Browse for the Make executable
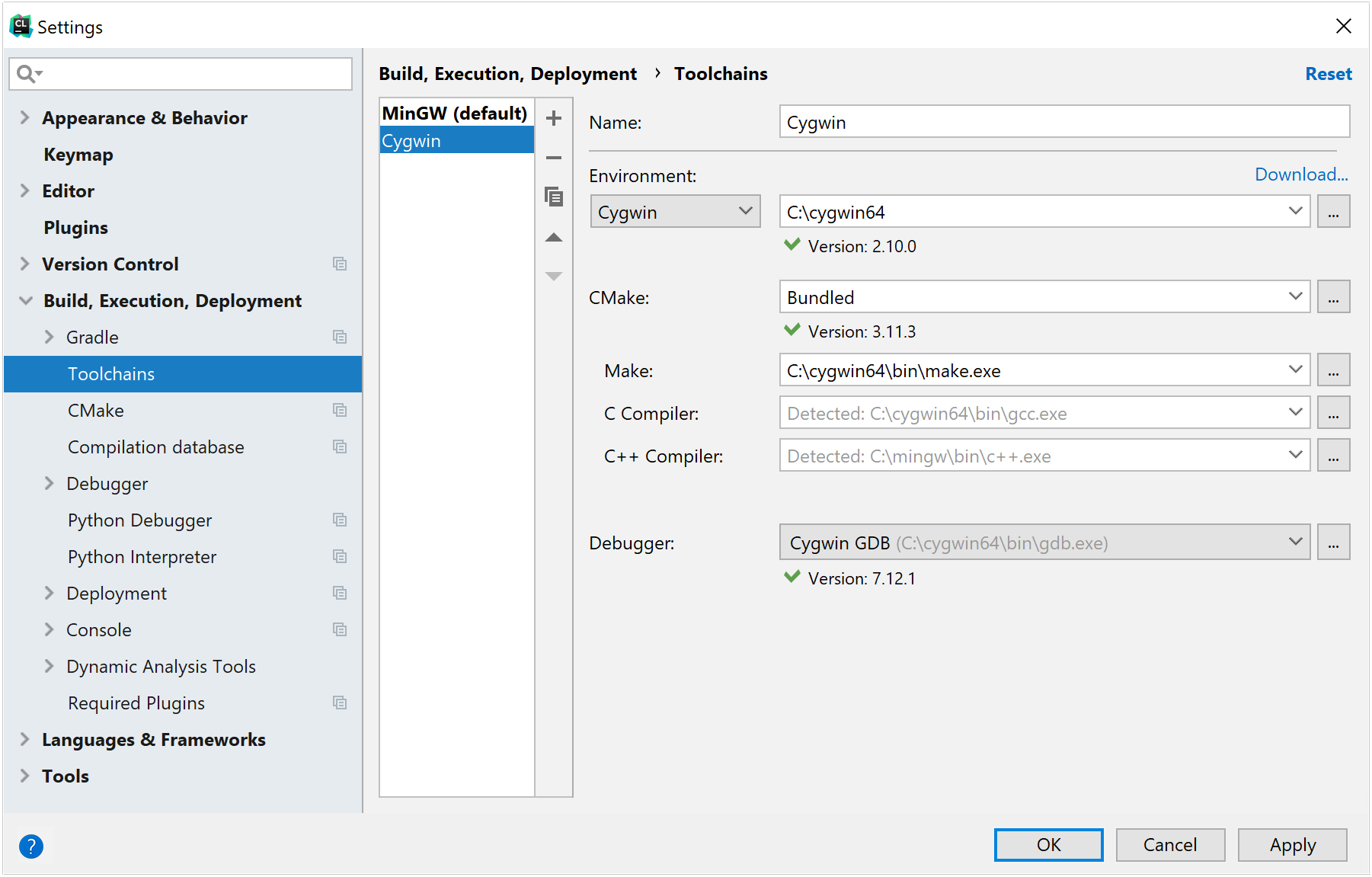Viewport: 1372px width, 877px height. coord(1332,370)
